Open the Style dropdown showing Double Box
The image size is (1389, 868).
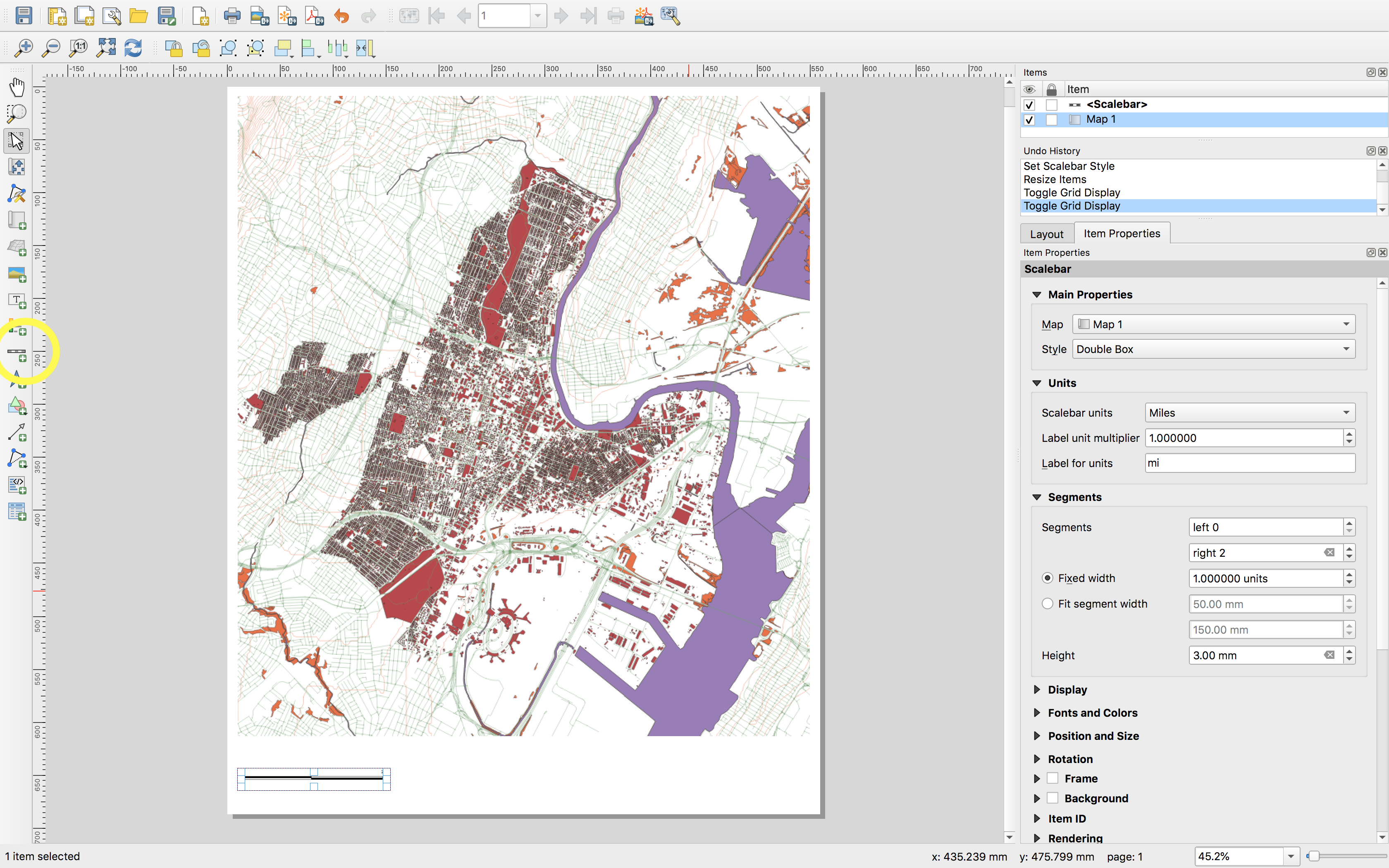[1213, 349]
